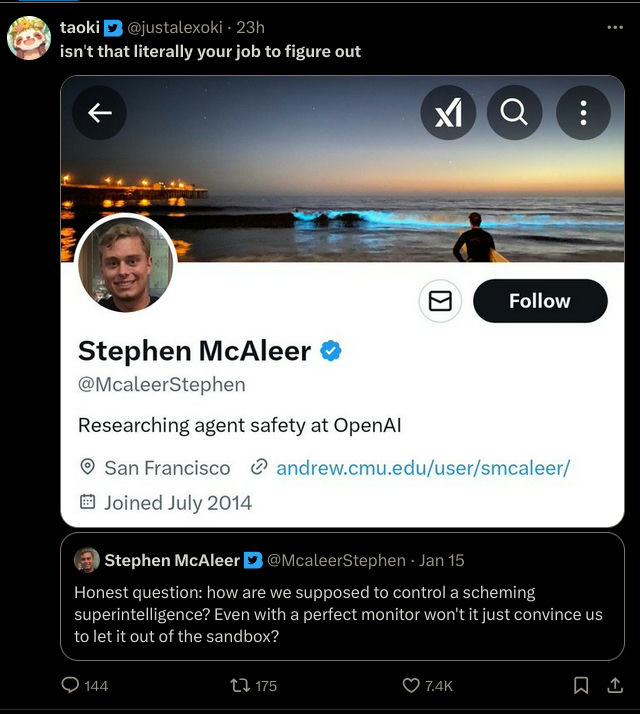Retweet the post showing 175 reposts
Screen dimensions: 640x714
pos(253,685)
